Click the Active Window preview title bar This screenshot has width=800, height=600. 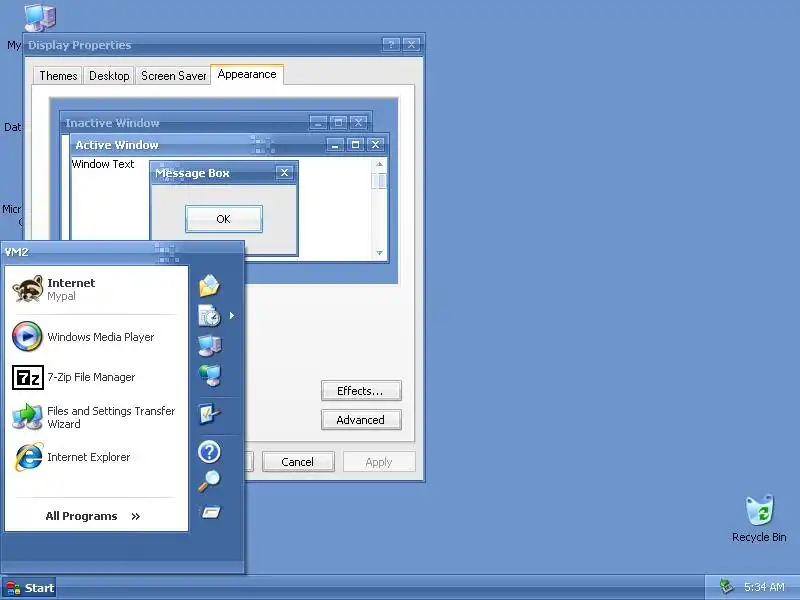coord(230,145)
